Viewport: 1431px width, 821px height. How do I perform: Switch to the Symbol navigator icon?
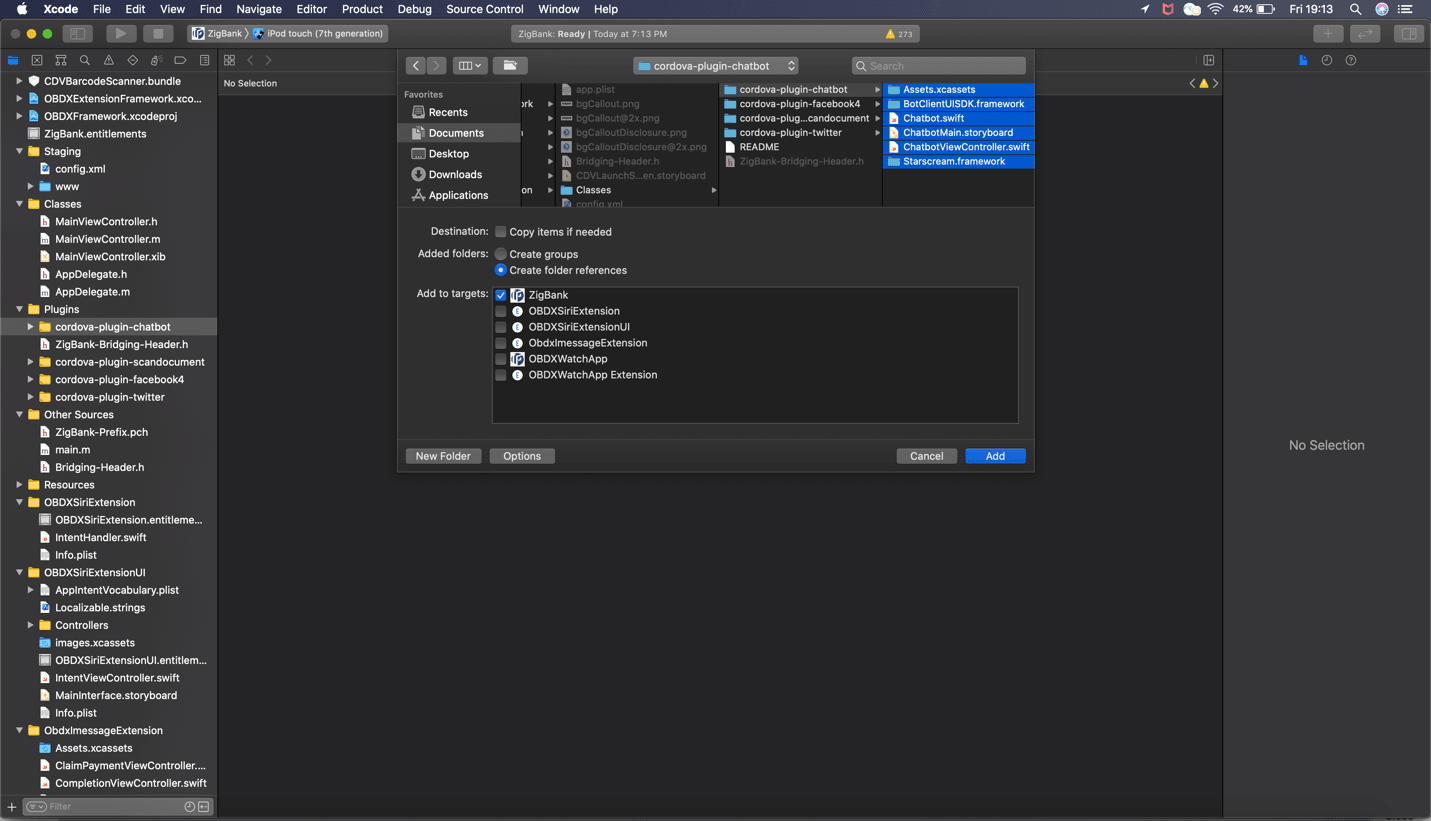[x=61, y=60]
